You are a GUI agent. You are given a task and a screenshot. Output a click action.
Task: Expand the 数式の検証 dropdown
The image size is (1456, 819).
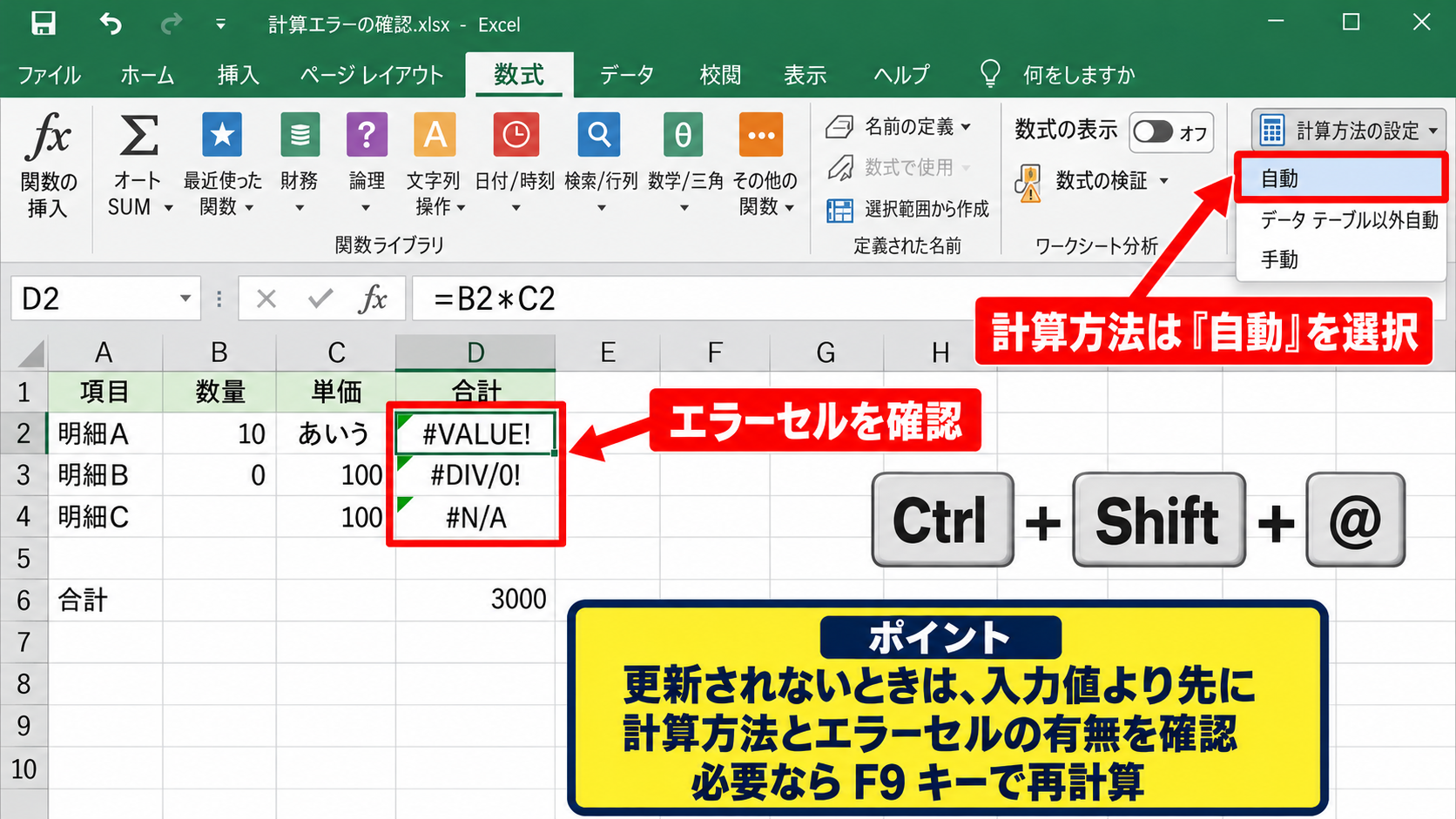pyautogui.click(x=1164, y=181)
